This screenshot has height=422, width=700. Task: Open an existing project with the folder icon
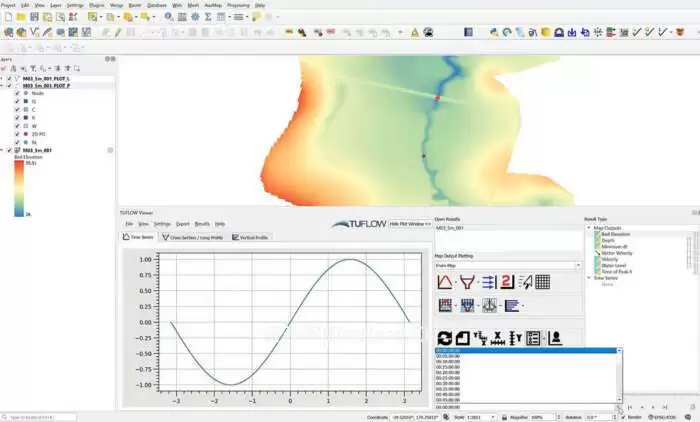pyautogui.click(x=21, y=17)
